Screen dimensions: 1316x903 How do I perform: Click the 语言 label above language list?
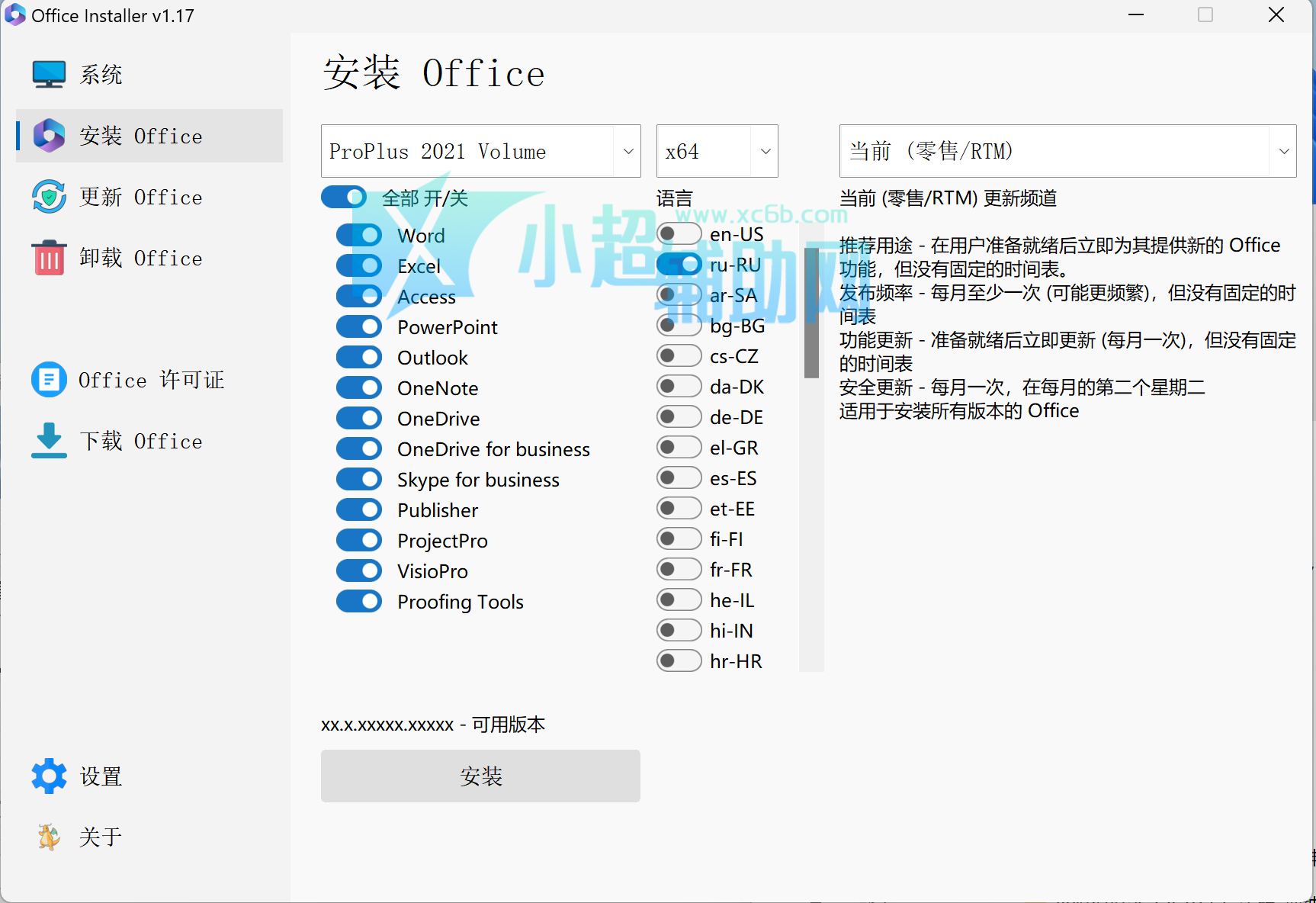click(675, 198)
